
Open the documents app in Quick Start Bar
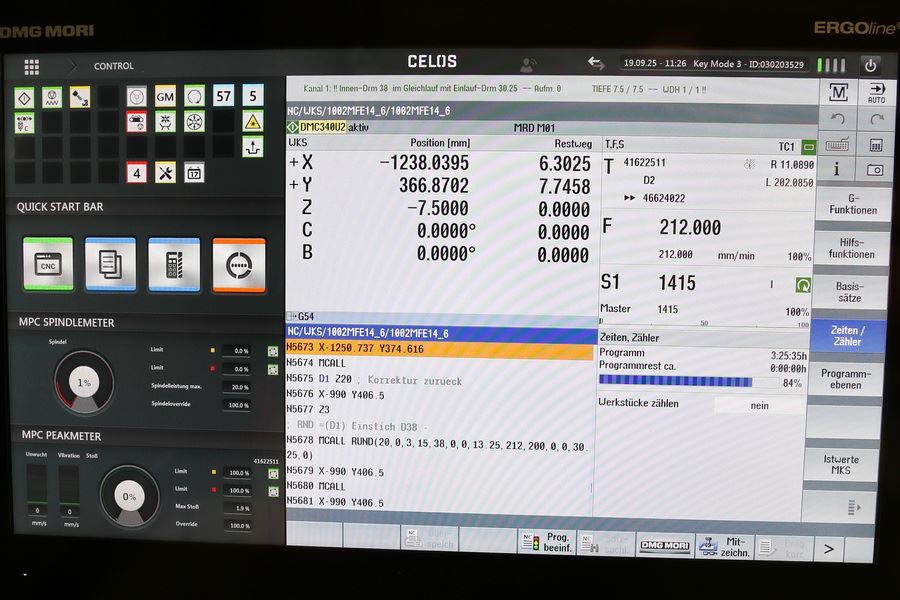pos(110,264)
